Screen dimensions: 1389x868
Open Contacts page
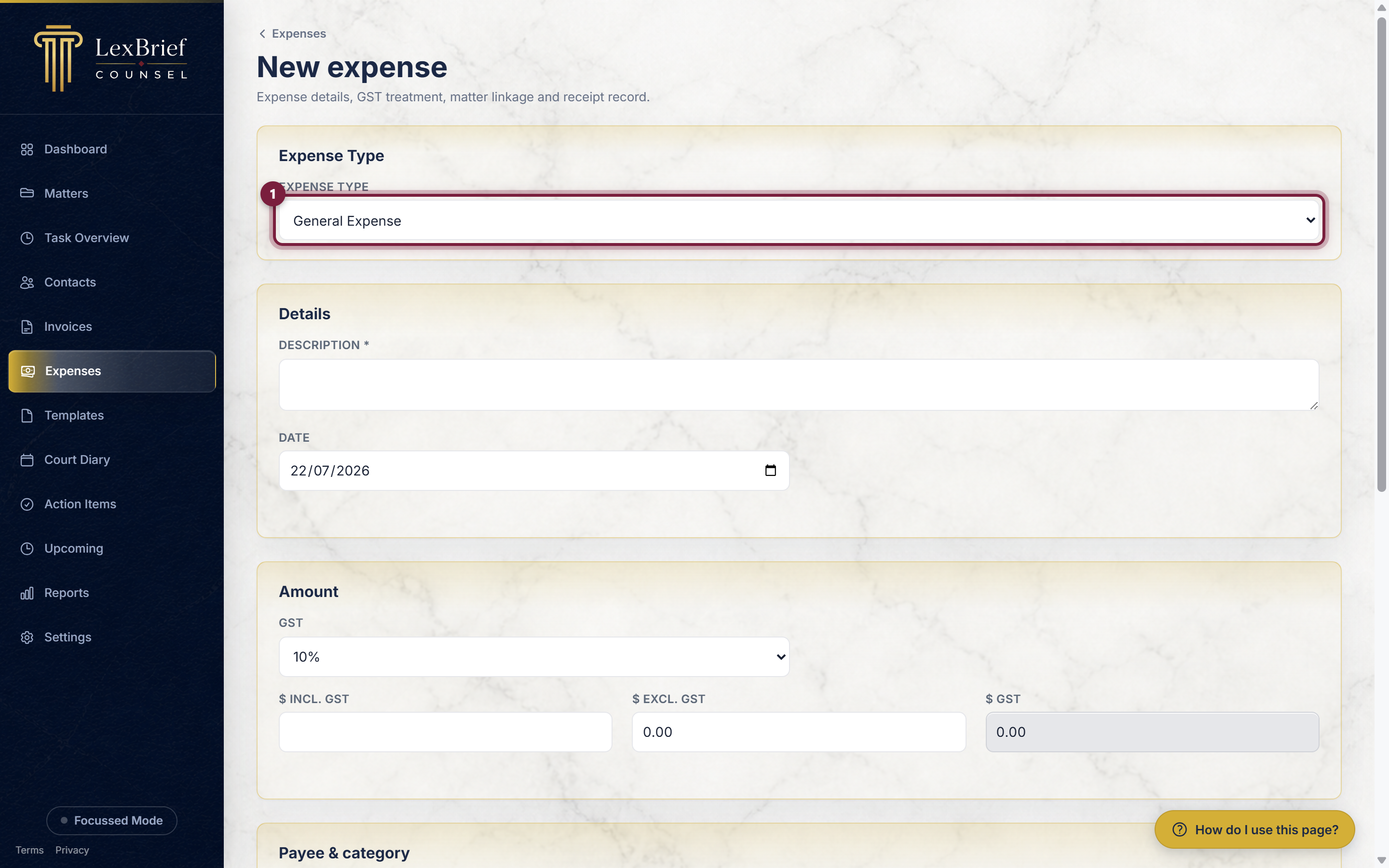coord(112,283)
